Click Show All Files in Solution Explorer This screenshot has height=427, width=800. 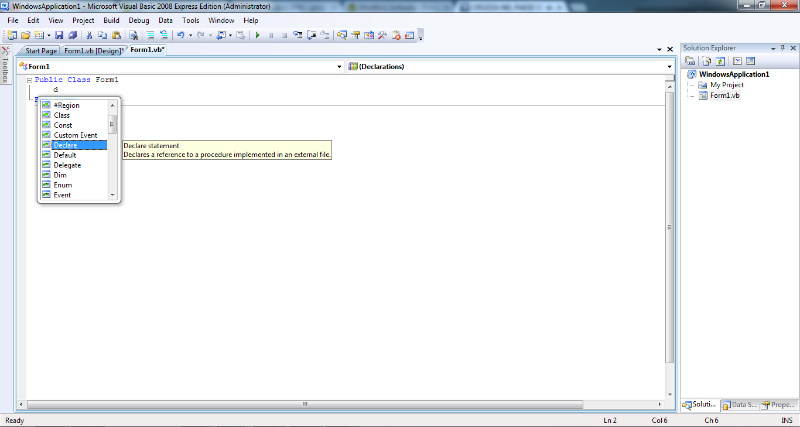704,61
